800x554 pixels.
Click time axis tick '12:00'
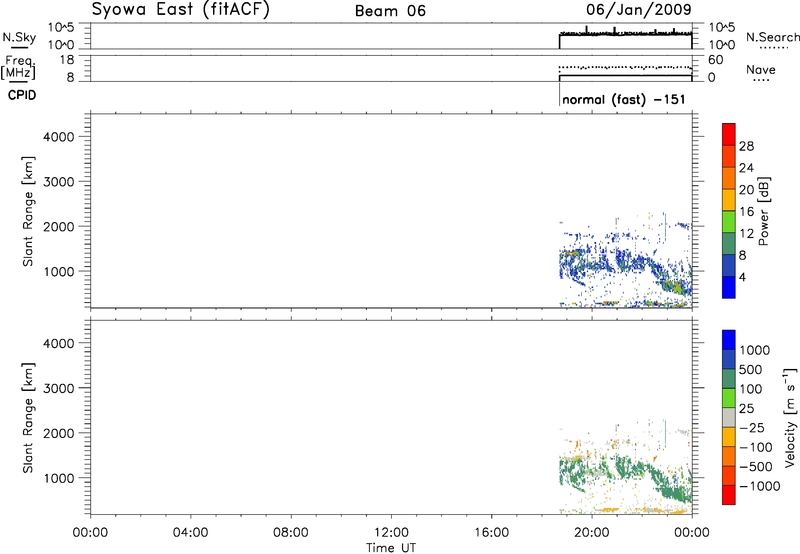(391, 533)
